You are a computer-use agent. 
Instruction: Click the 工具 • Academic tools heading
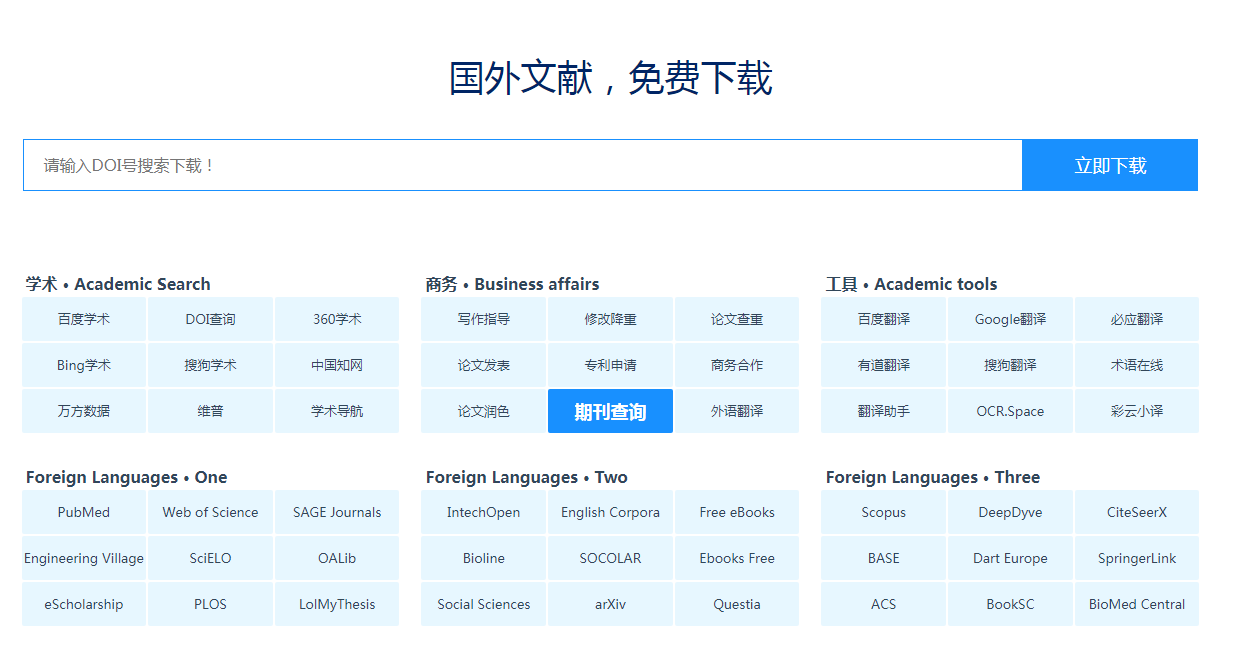click(911, 284)
